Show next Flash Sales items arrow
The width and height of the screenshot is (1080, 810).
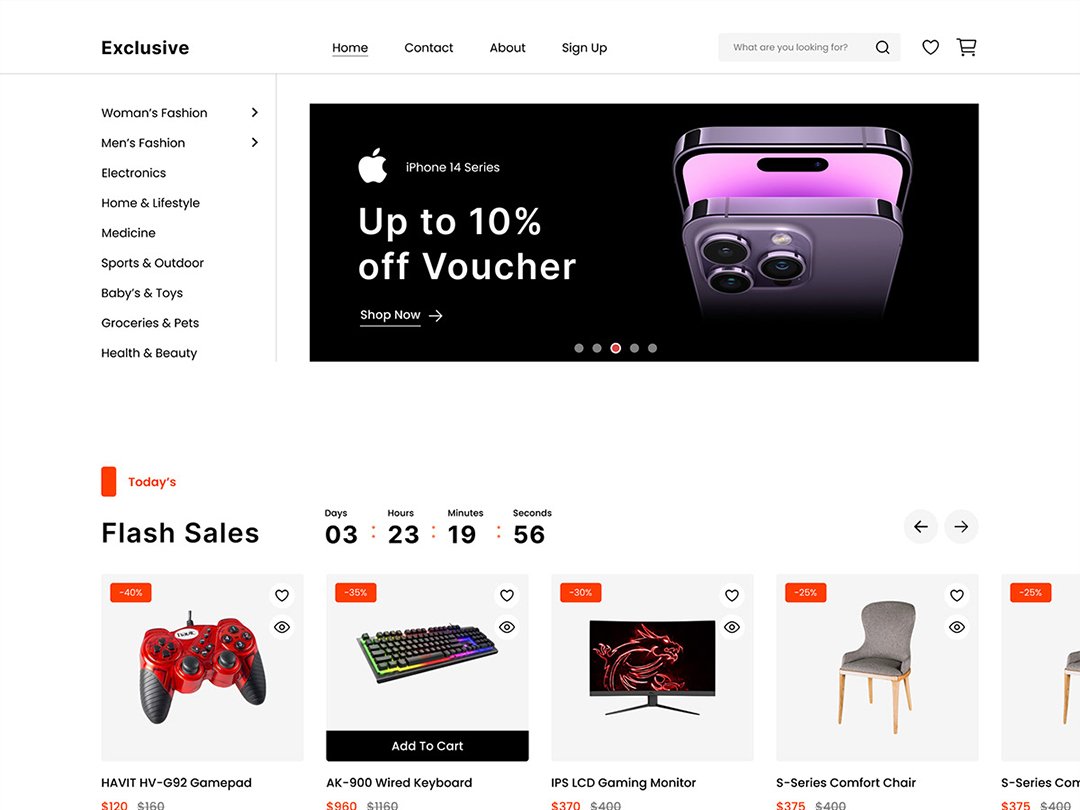[x=962, y=527]
